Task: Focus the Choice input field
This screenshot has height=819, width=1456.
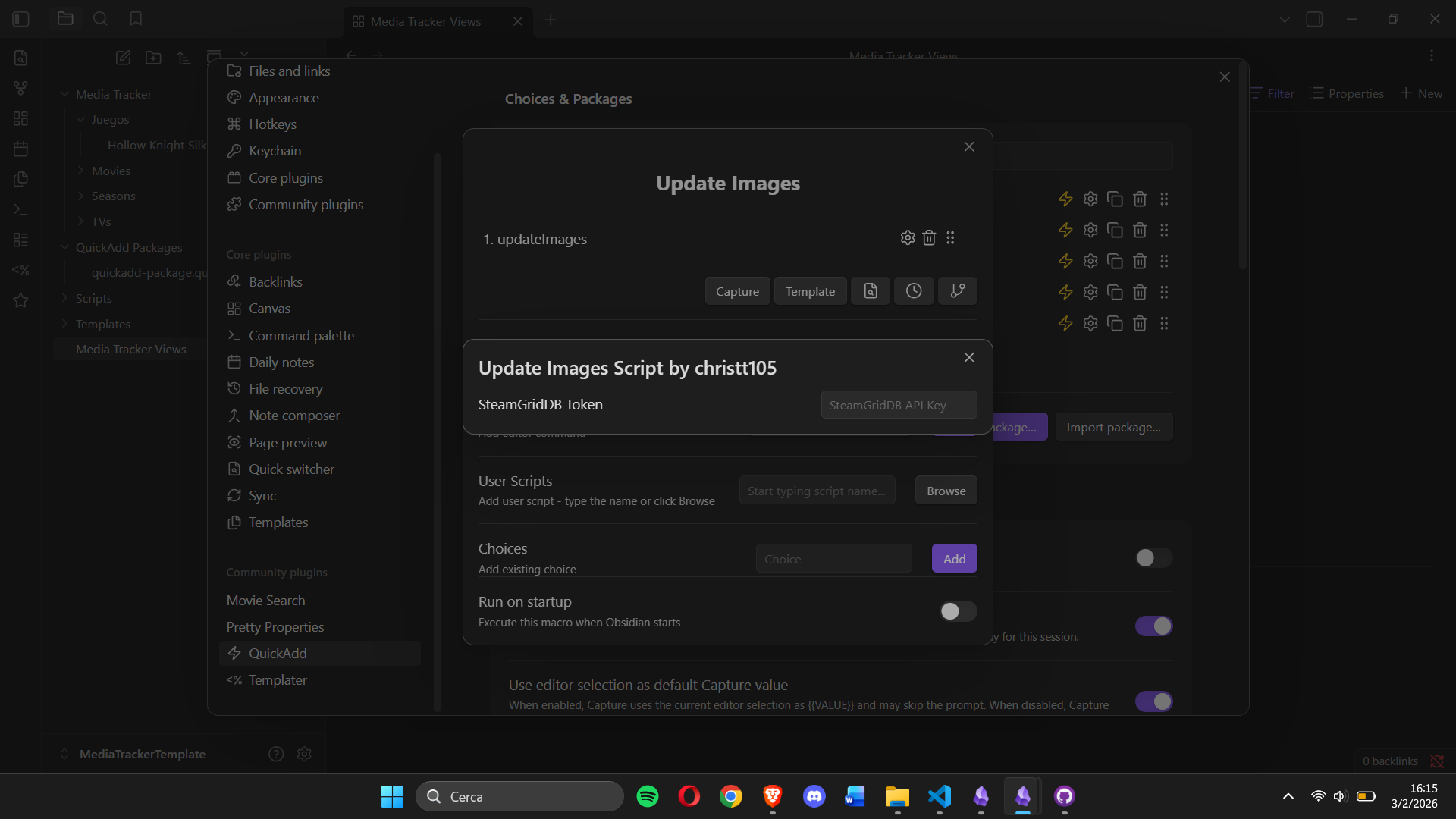Action: click(833, 559)
